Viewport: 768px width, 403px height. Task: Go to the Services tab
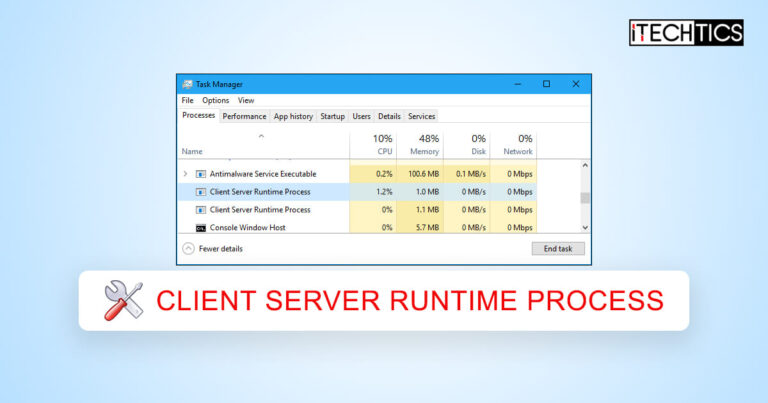point(421,116)
